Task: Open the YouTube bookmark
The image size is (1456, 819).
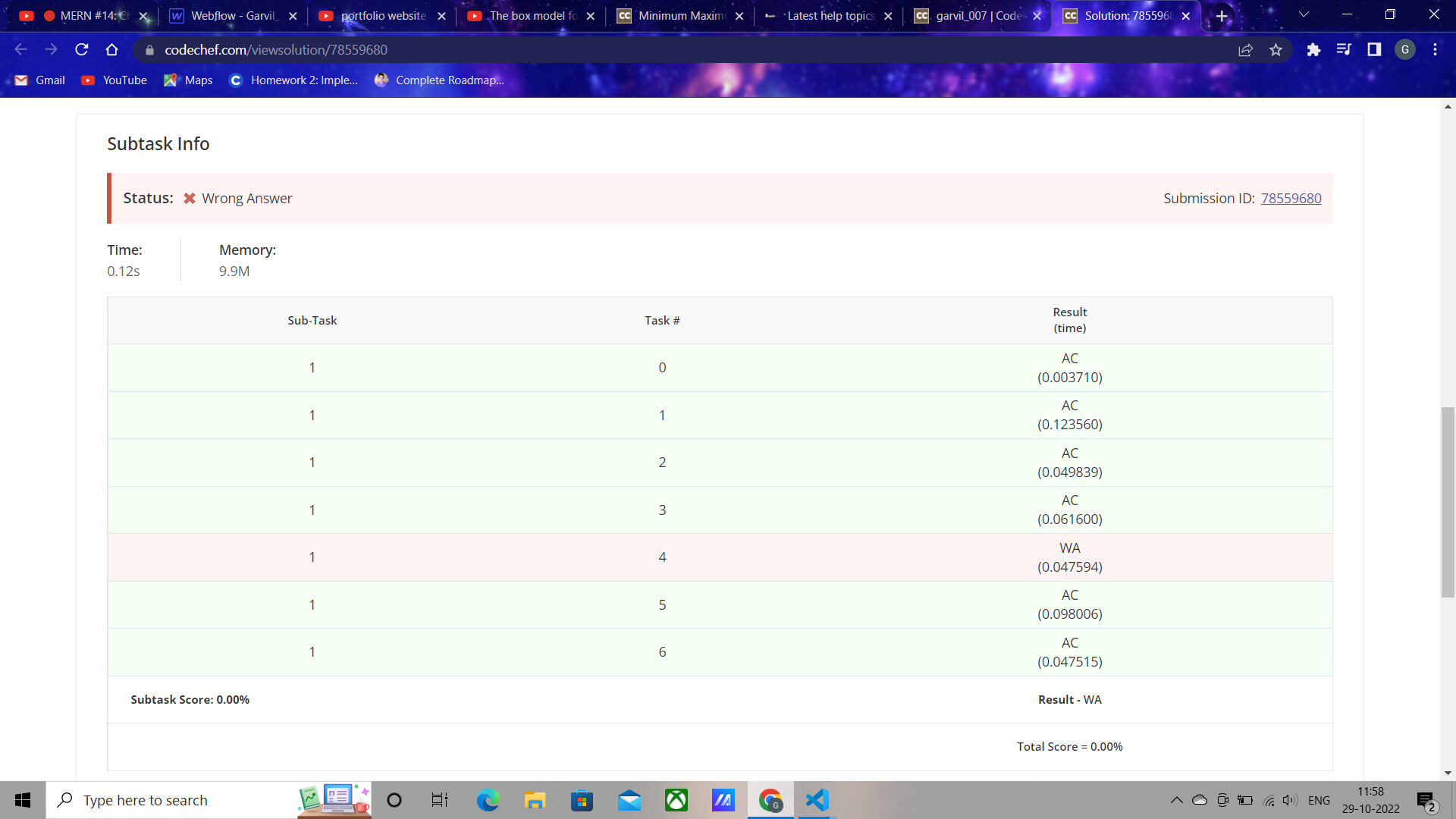Action: pos(115,80)
